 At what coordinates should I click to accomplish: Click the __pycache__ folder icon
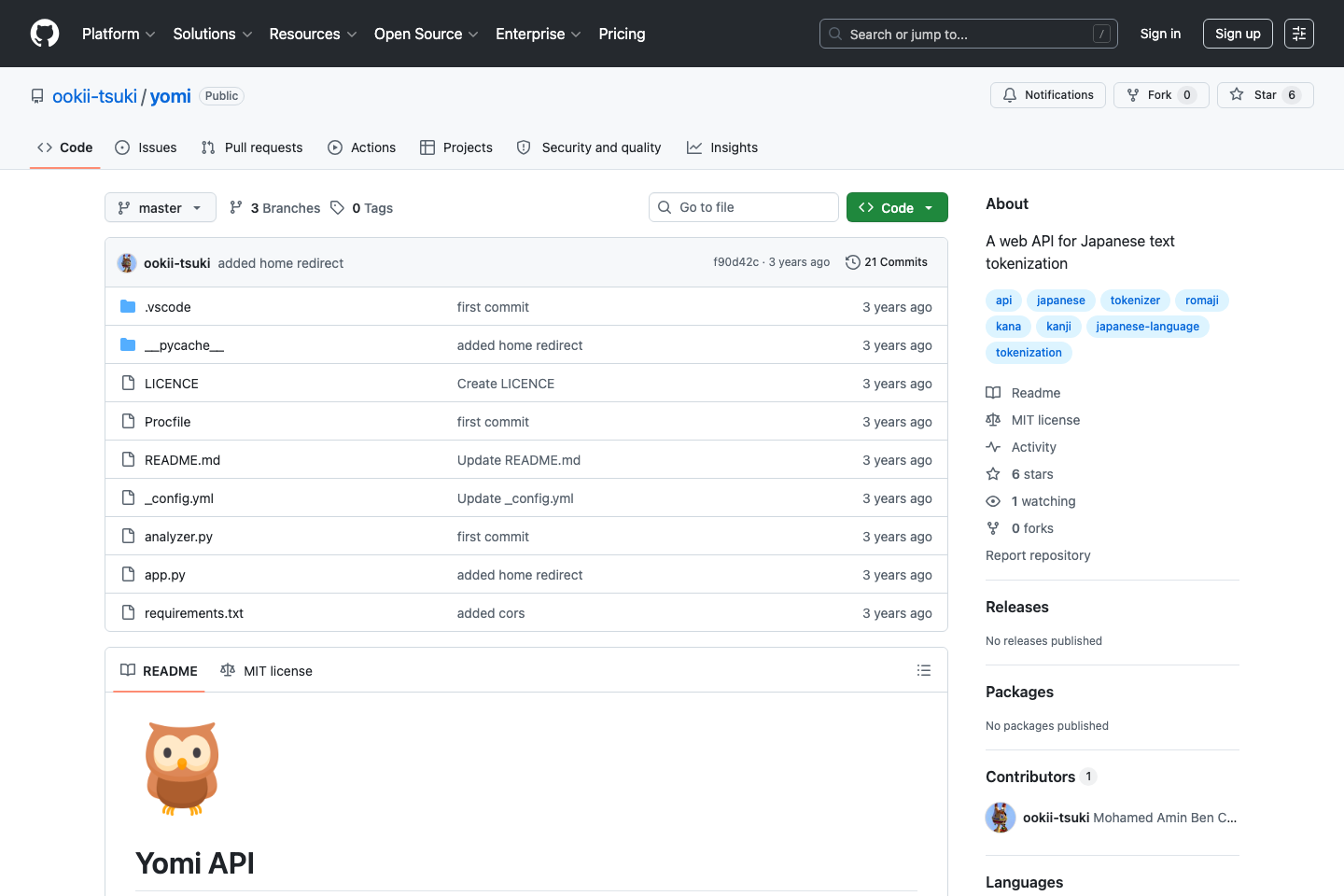click(127, 344)
